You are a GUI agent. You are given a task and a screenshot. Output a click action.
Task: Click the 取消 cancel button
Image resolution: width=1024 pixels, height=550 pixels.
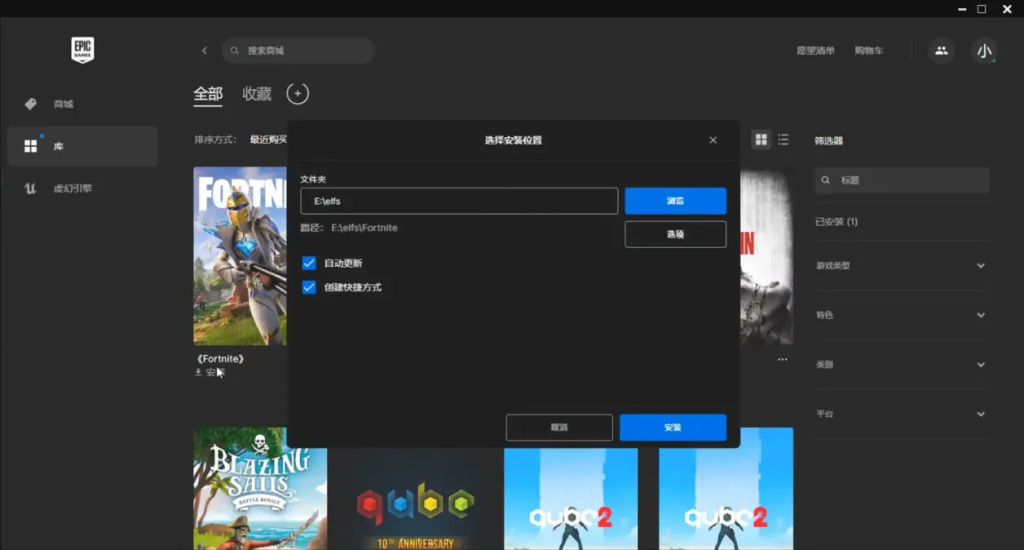click(x=559, y=427)
